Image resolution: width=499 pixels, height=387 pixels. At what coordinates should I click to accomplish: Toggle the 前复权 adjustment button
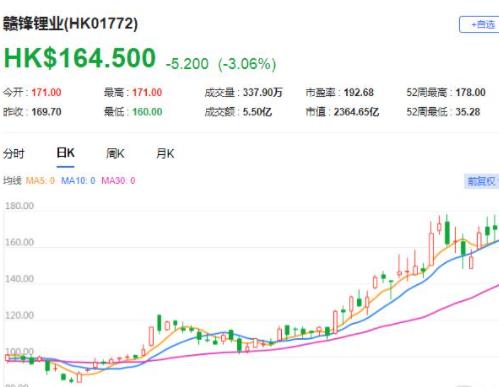[x=482, y=181]
